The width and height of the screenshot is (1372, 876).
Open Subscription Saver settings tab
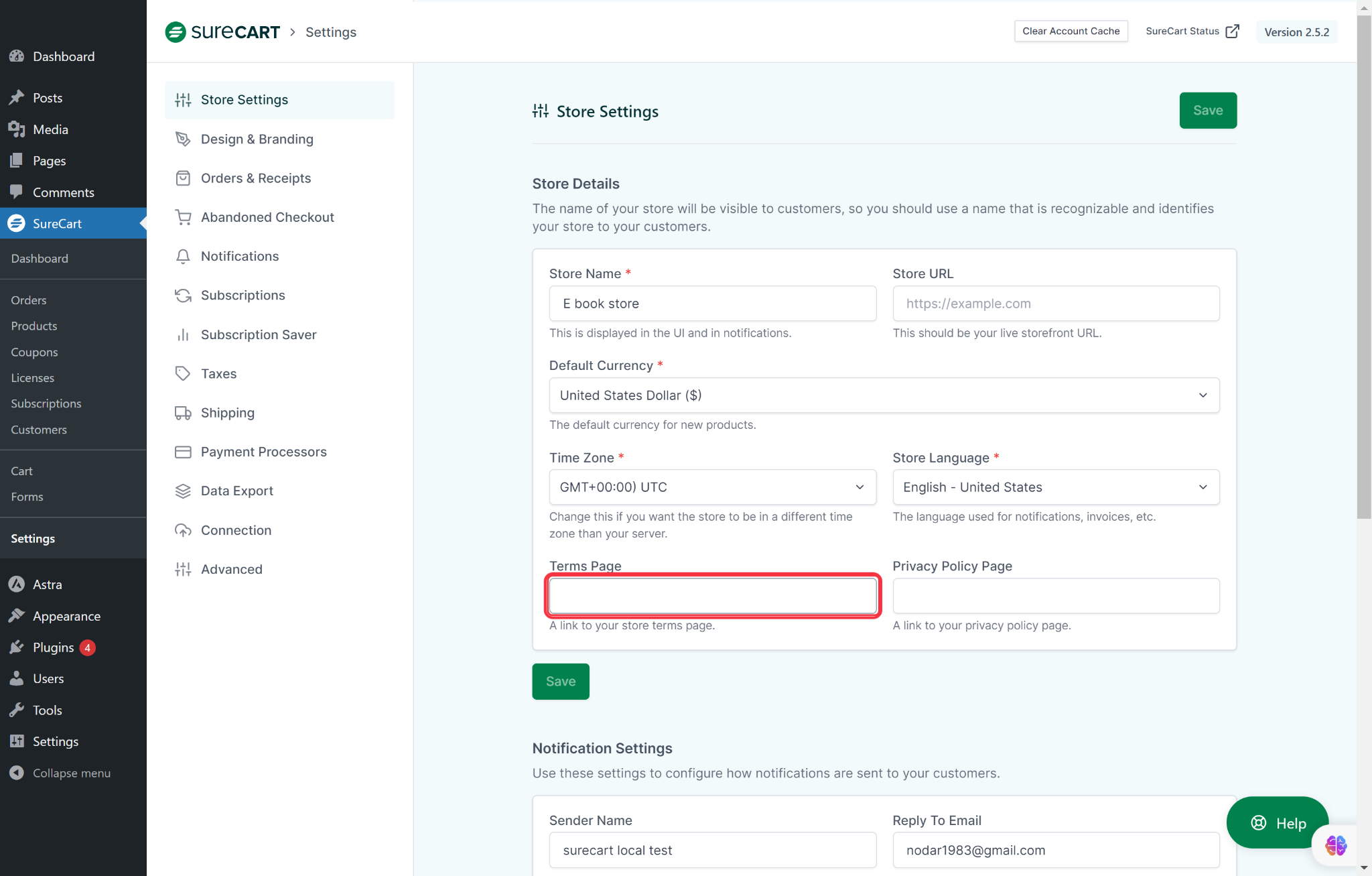tap(259, 334)
